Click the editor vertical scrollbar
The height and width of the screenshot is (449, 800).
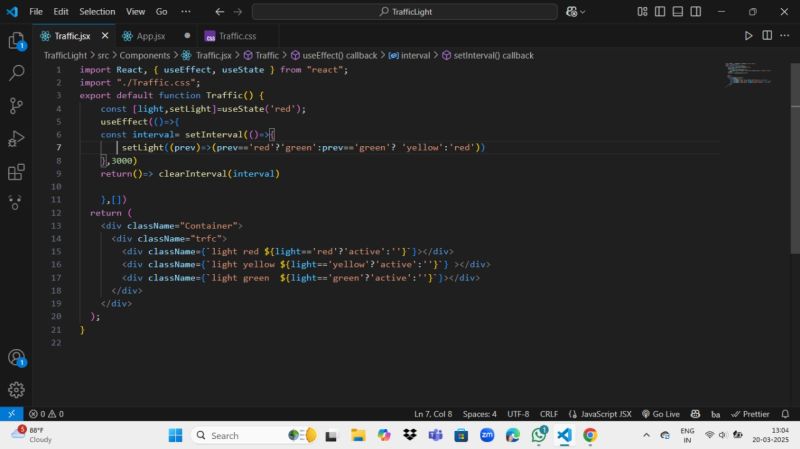795,158
